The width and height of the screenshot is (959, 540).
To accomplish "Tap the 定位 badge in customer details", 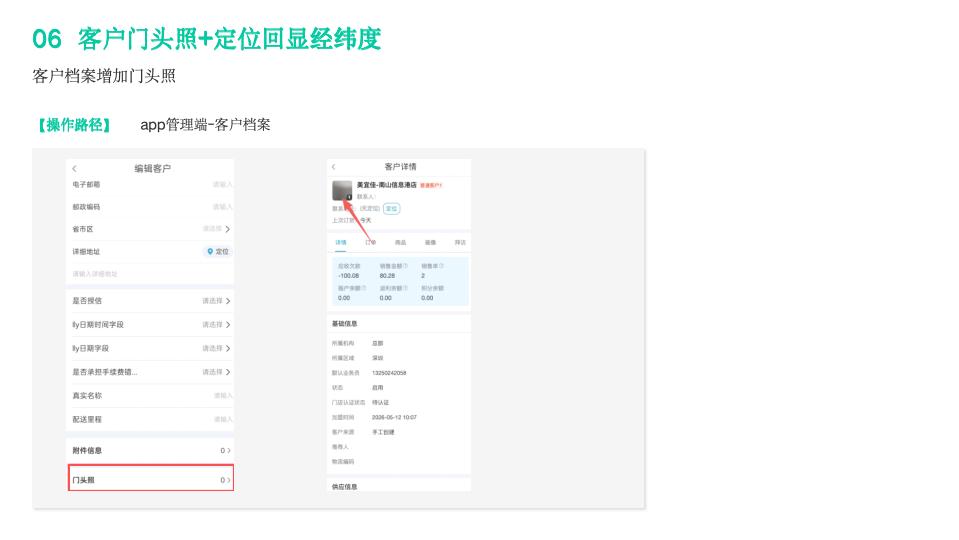I will [391, 209].
